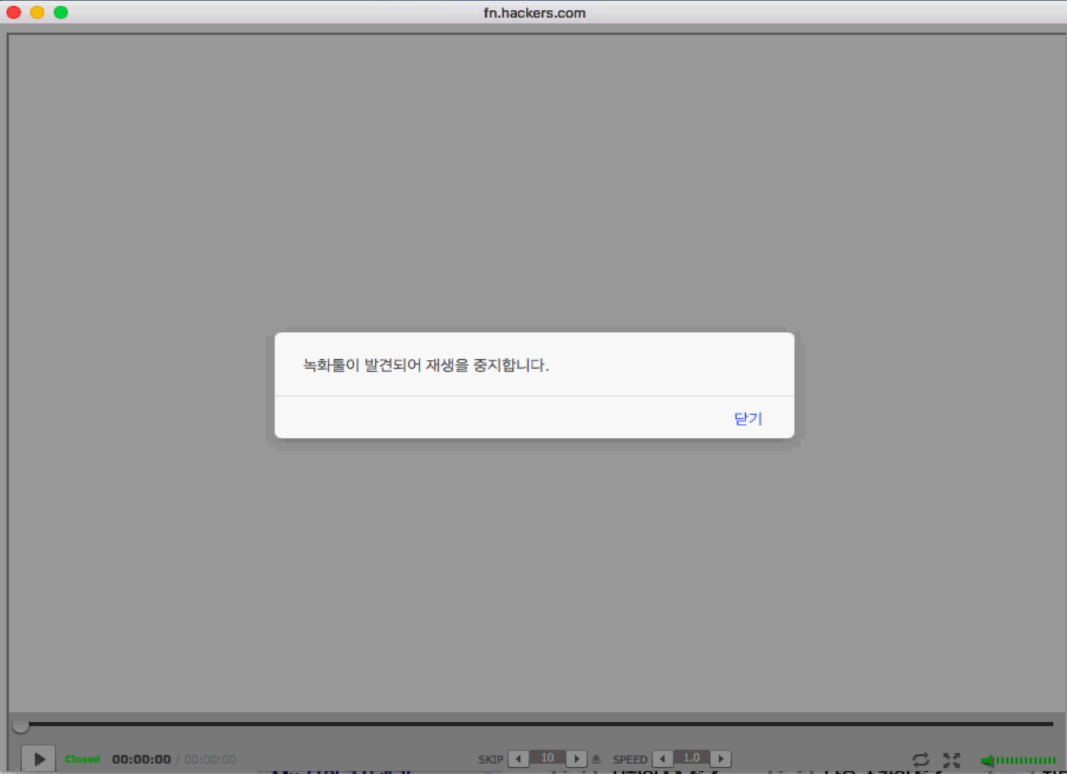The height and width of the screenshot is (774, 1067).
Task: Click the SPEED decrease arrow
Action: click(661, 758)
